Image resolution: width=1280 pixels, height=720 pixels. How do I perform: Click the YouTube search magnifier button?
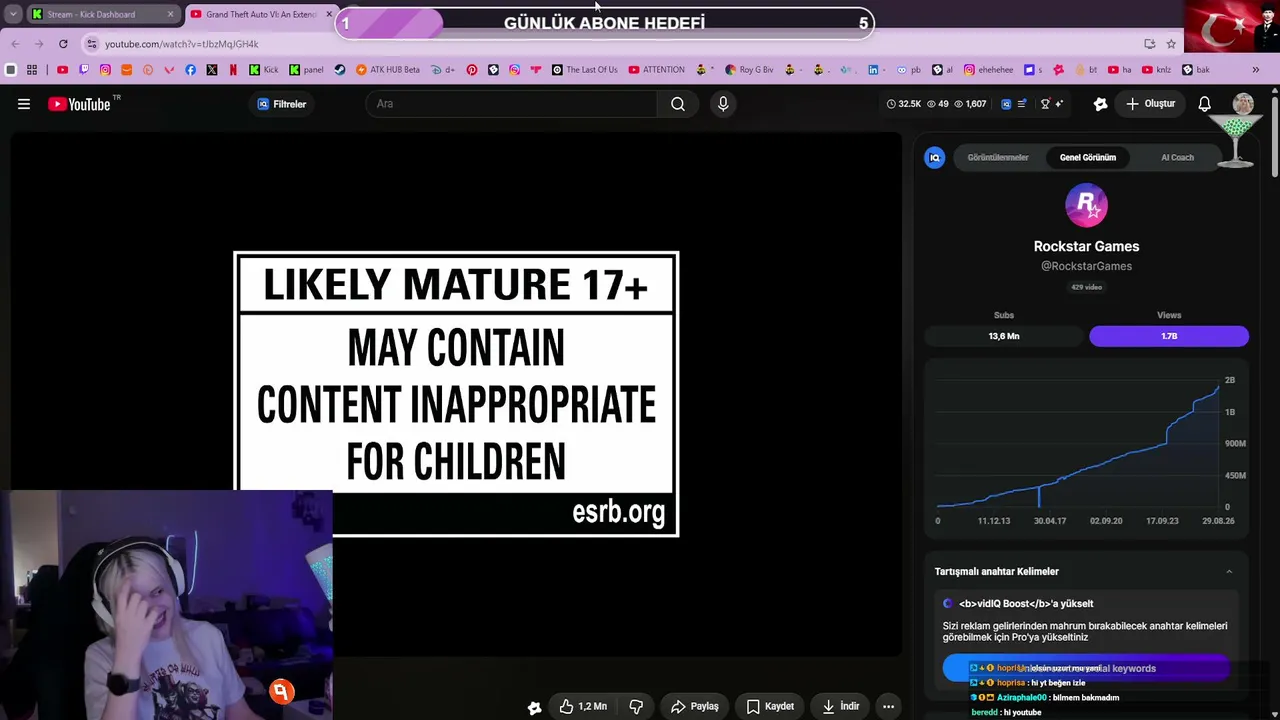[x=678, y=104]
